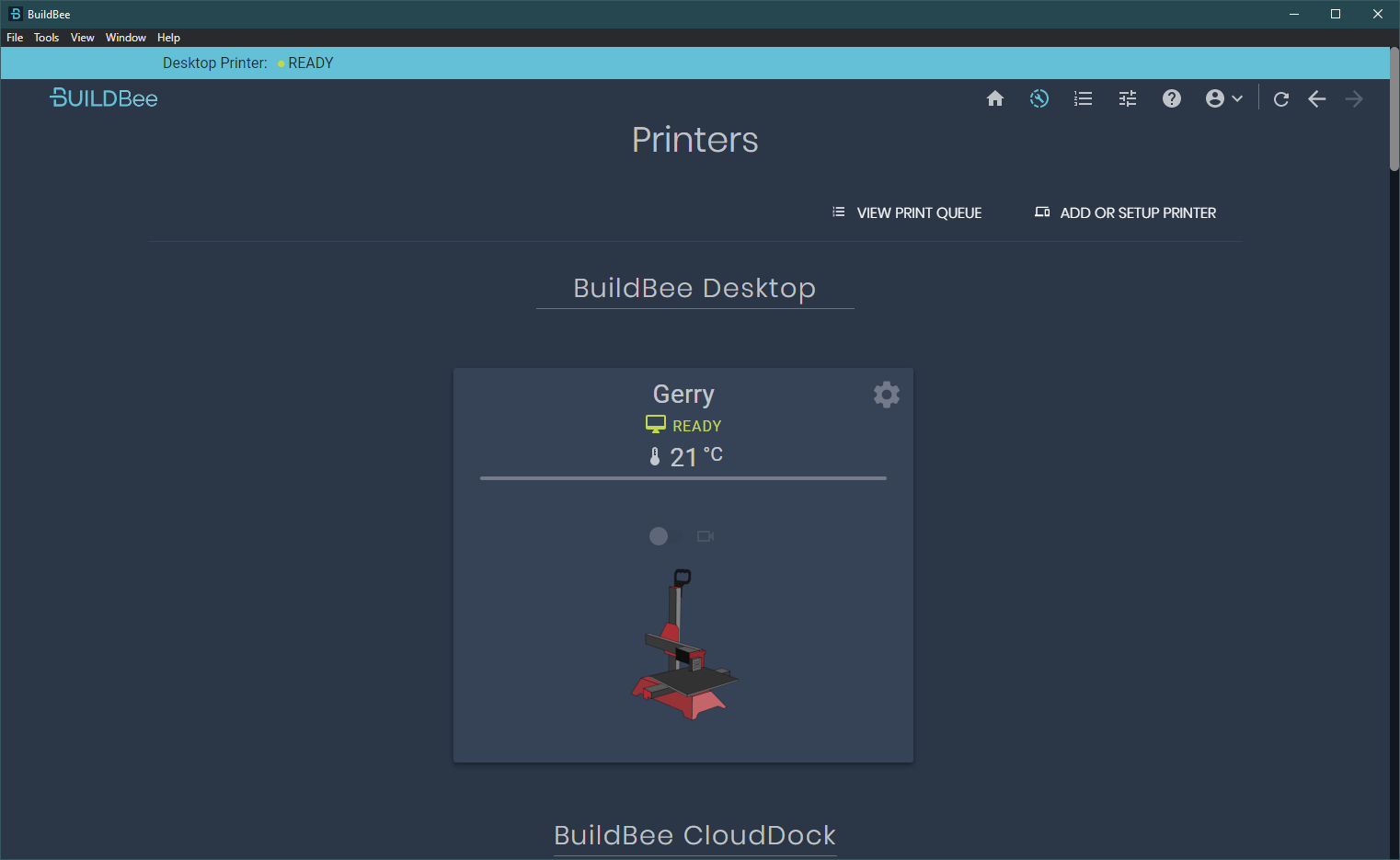The height and width of the screenshot is (860, 1400).
Task: Click the thermometer icon on Gerry card
Action: coord(655,457)
